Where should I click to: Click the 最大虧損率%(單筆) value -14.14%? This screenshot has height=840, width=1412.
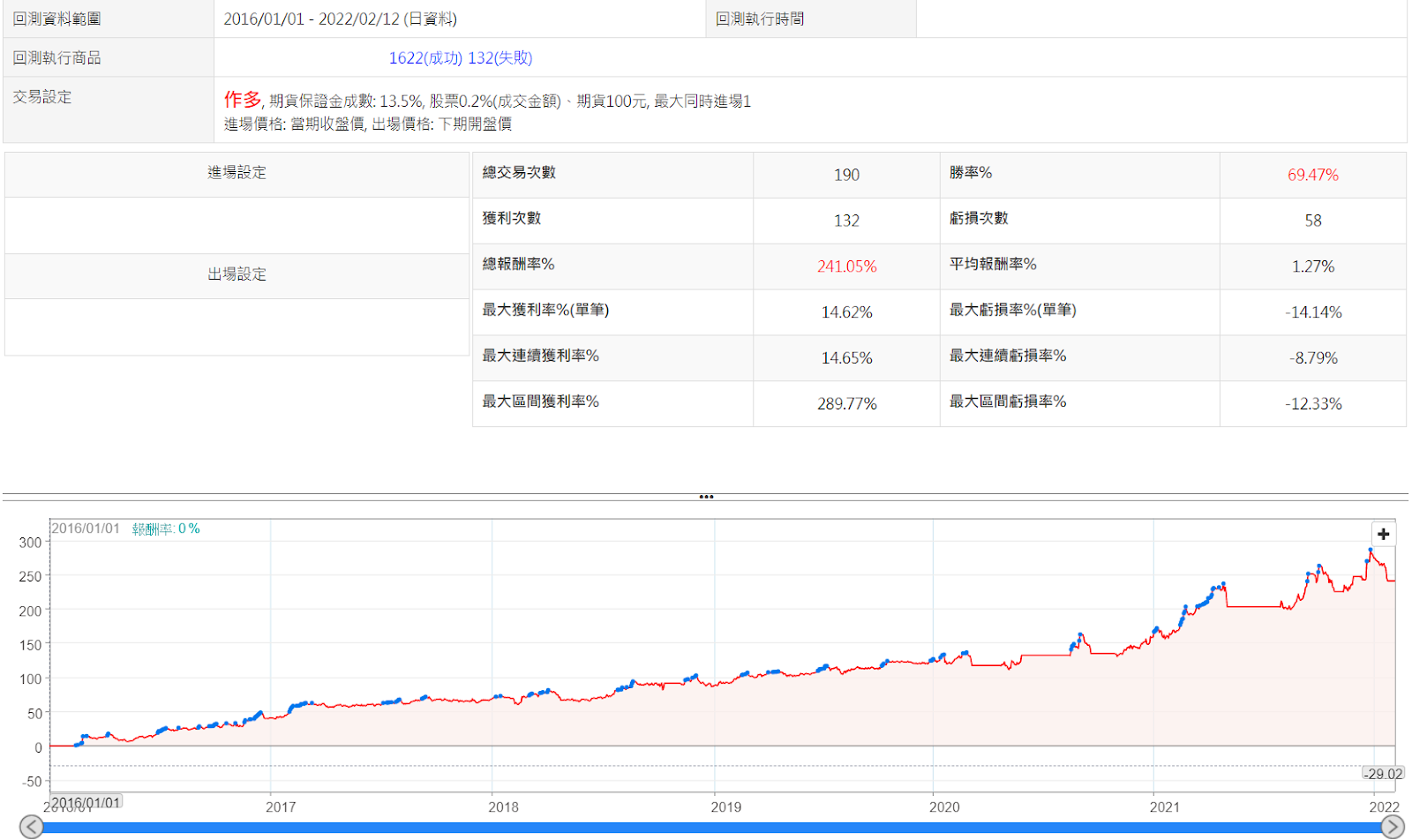point(1313,312)
